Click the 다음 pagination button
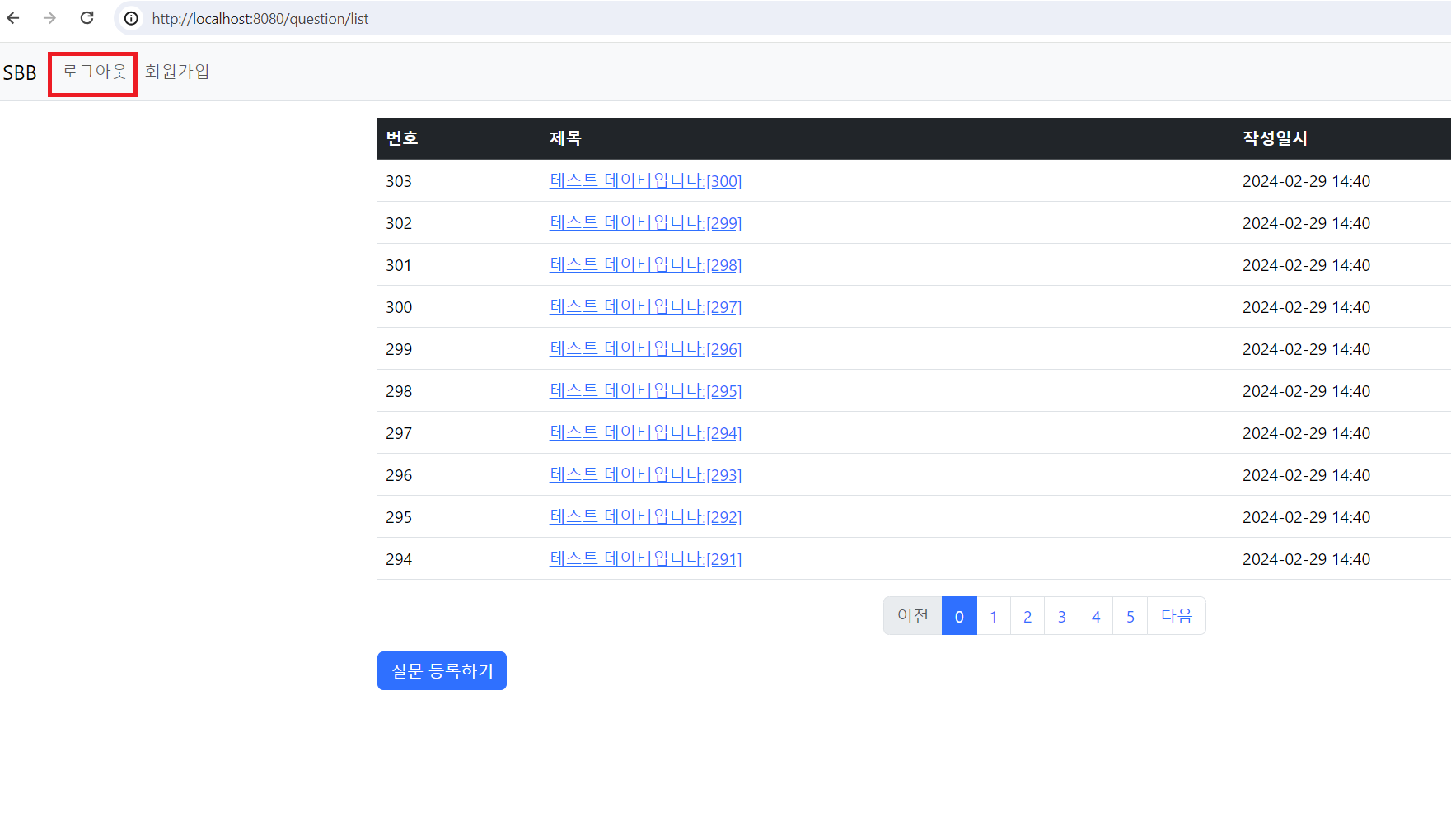The height and width of the screenshot is (840, 1451). coord(1177,616)
